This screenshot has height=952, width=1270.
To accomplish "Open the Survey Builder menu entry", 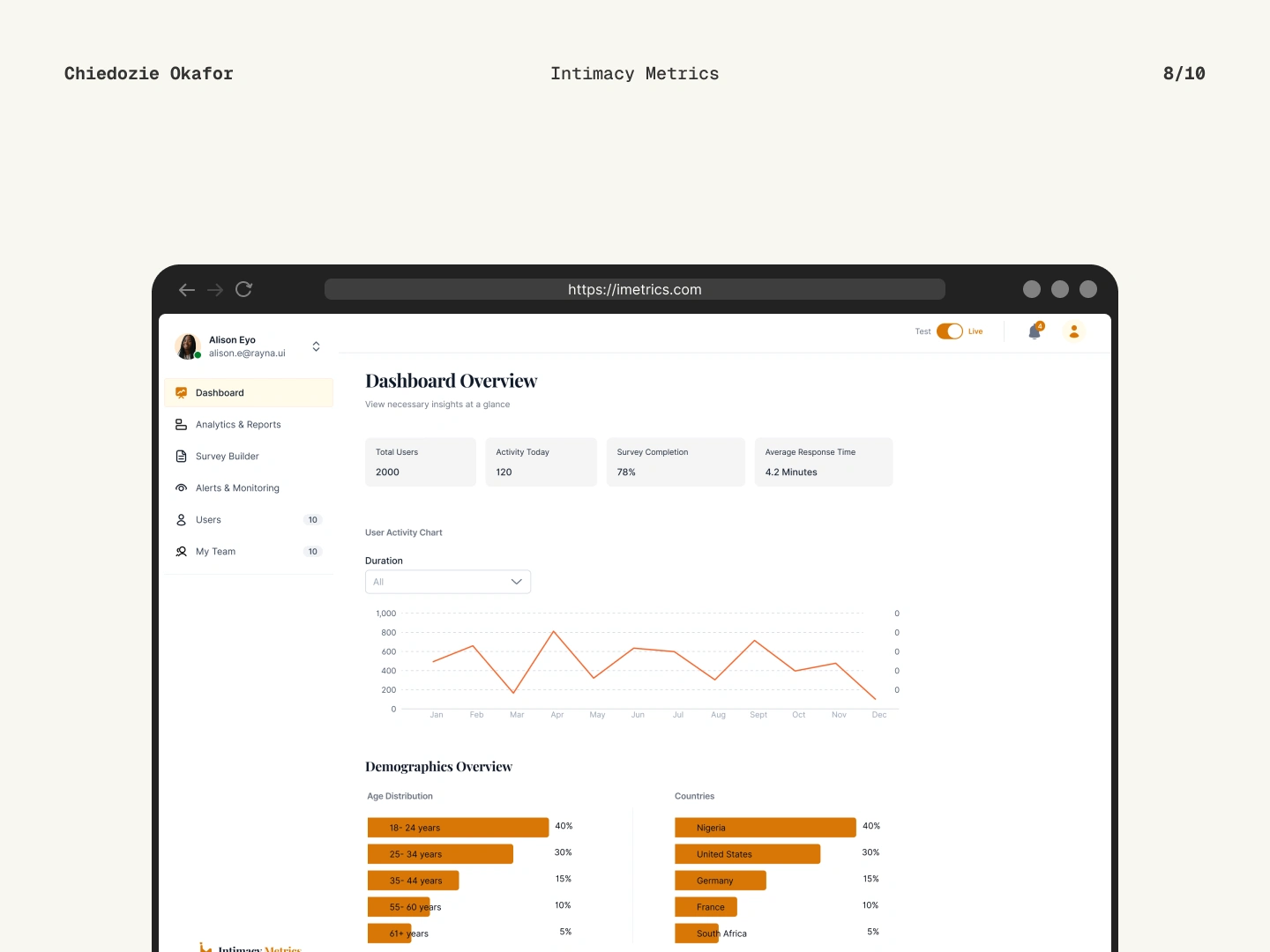I will point(228,456).
